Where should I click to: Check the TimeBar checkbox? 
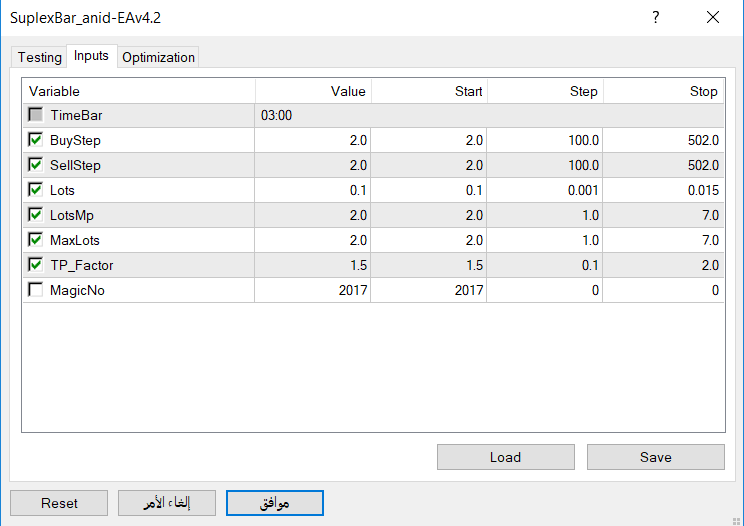[x=36, y=115]
